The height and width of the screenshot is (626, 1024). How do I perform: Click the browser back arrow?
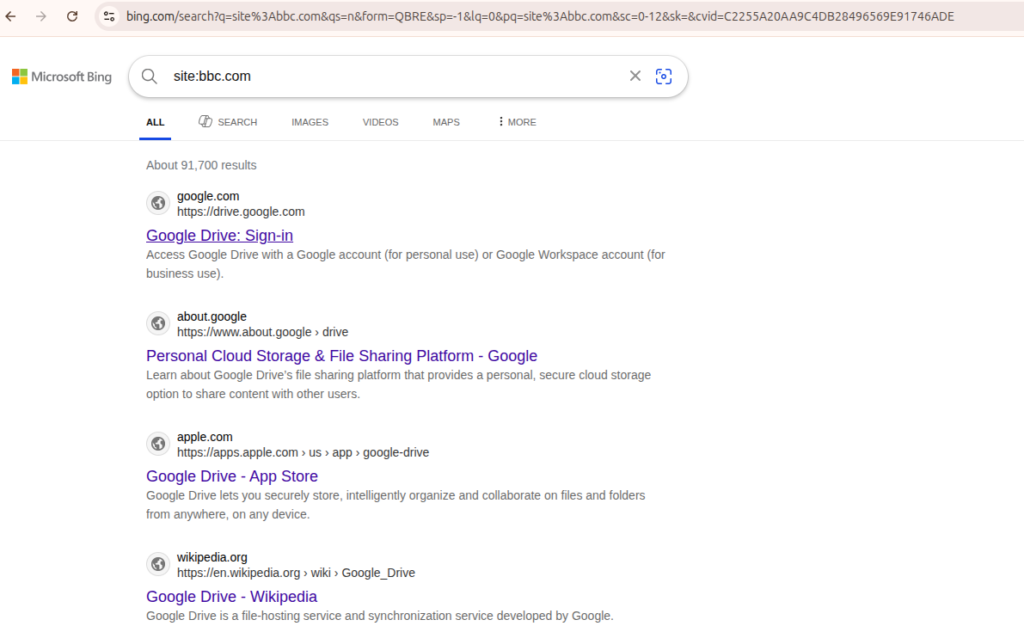pos(11,16)
